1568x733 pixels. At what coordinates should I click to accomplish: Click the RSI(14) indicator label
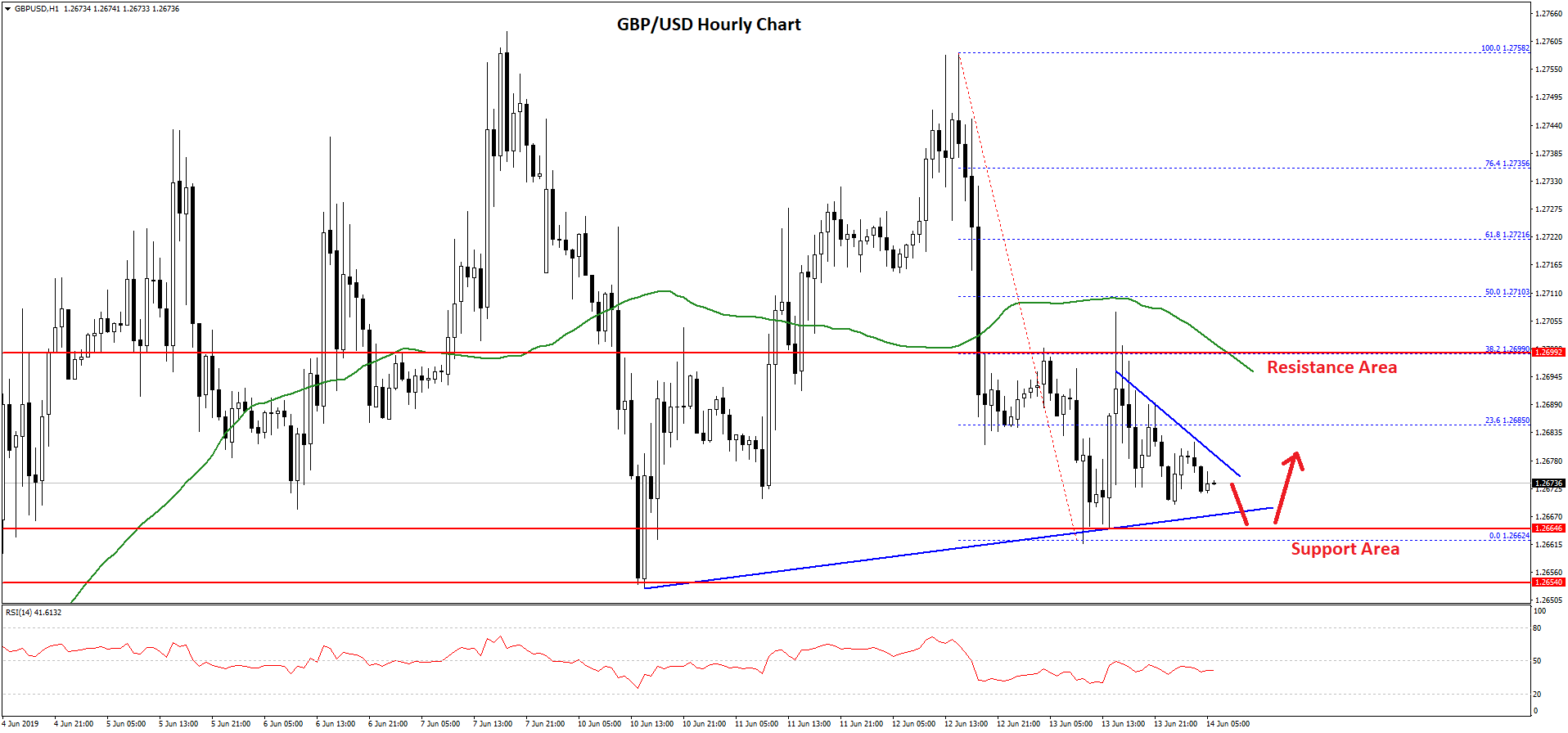coord(34,613)
